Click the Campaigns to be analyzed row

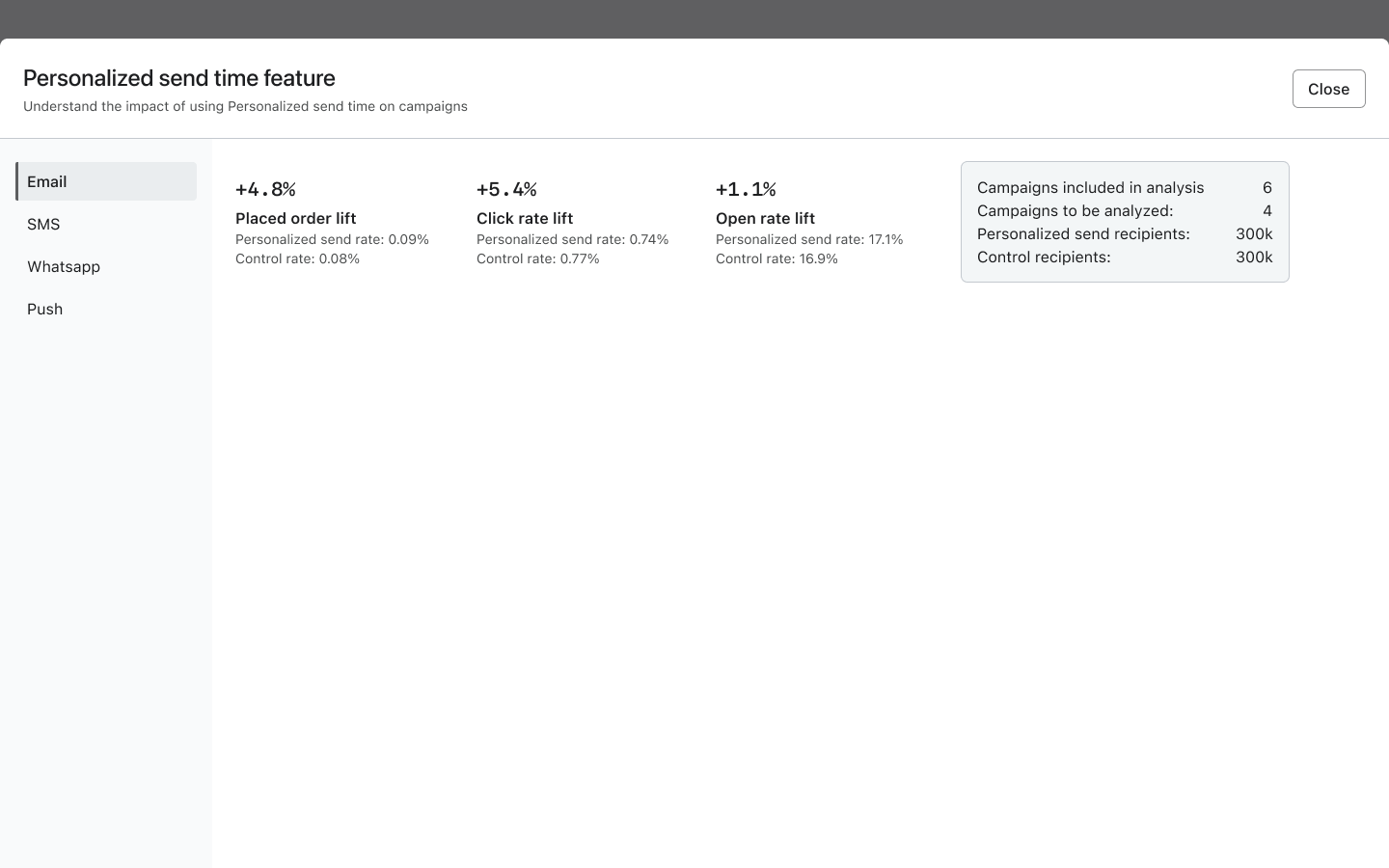click(x=1124, y=210)
